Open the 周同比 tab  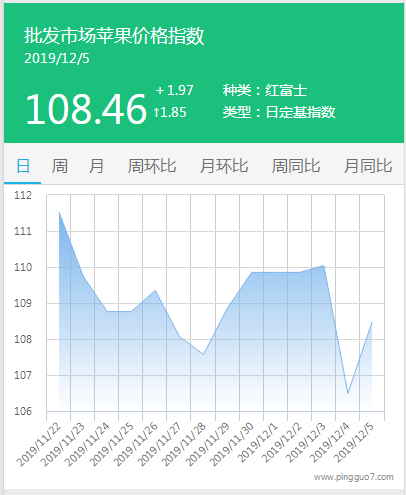pyautogui.click(x=296, y=166)
